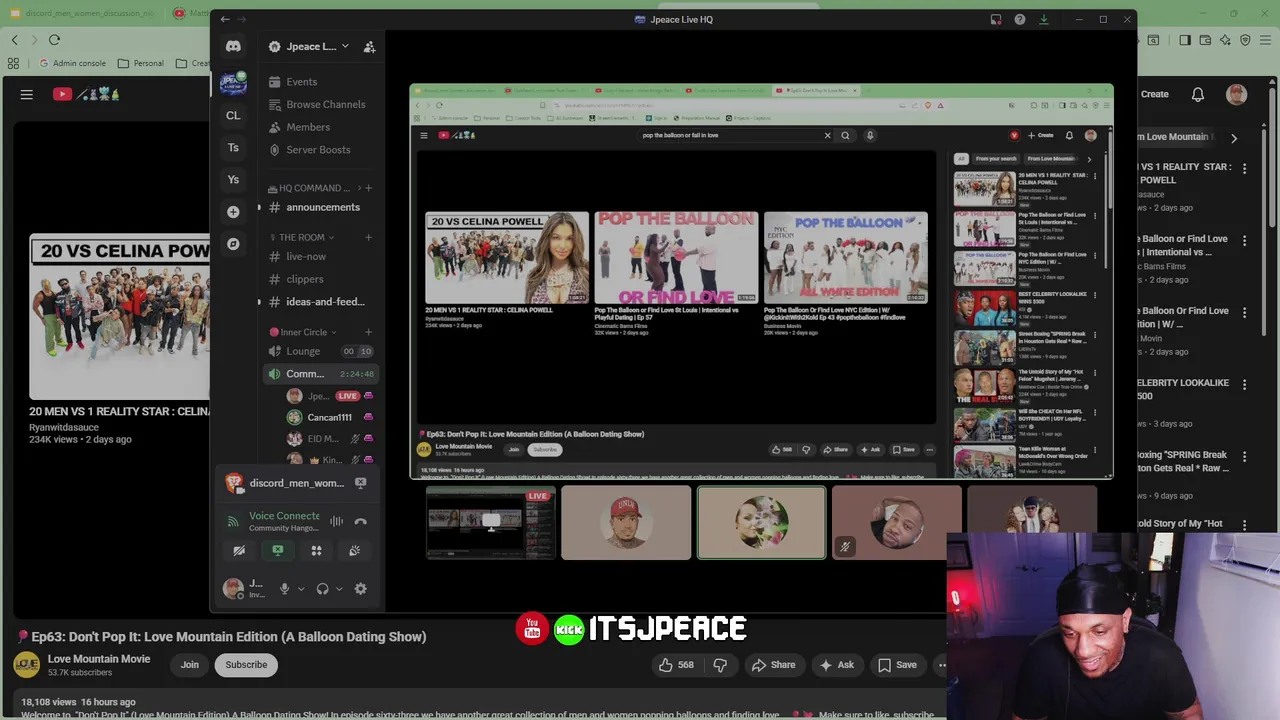Open YouTube notifications bell

tap(1198, 94)
